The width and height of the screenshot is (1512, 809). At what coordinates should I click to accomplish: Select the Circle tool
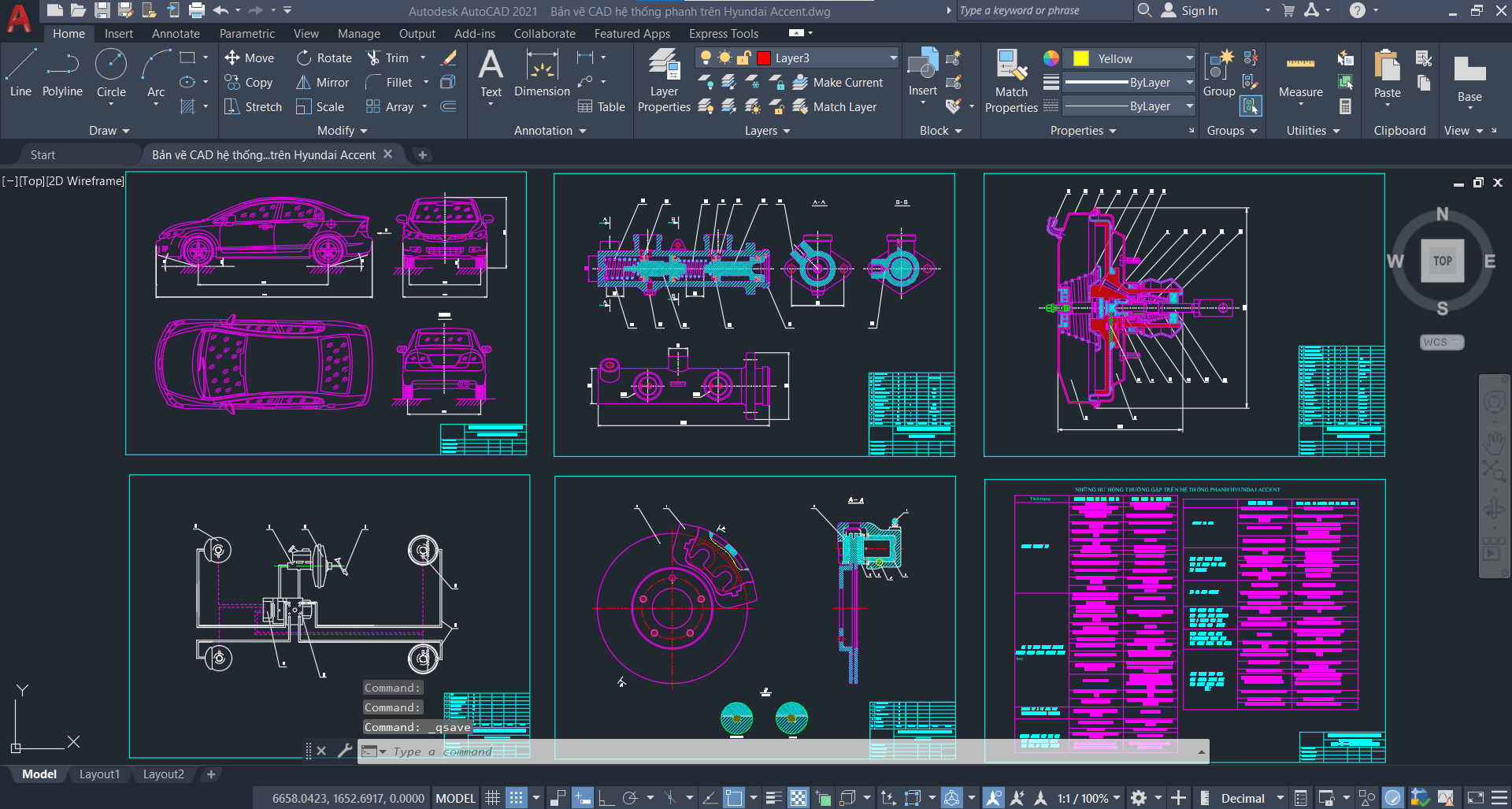111,73
